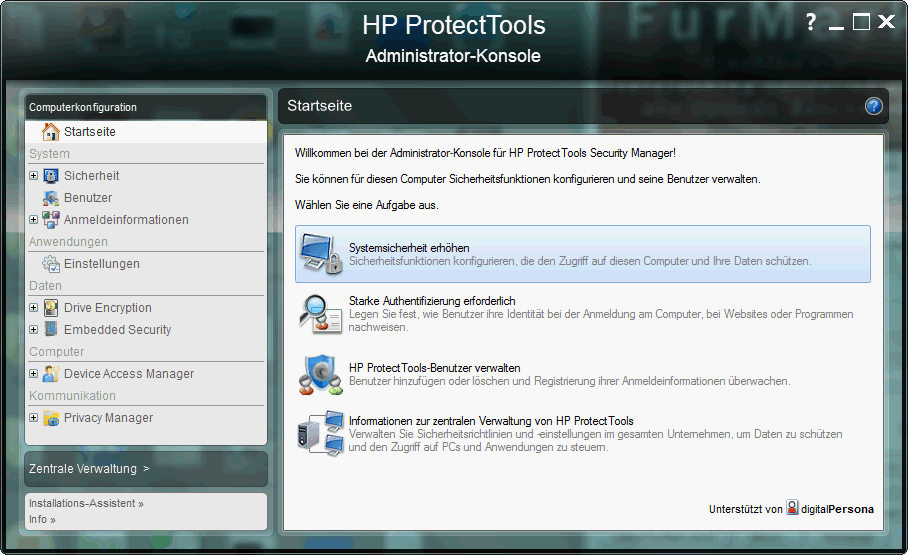Viewport: 908px width, 555px height.
Task: Expand the Drive Encryption tree node
Action: coord(34,308)
